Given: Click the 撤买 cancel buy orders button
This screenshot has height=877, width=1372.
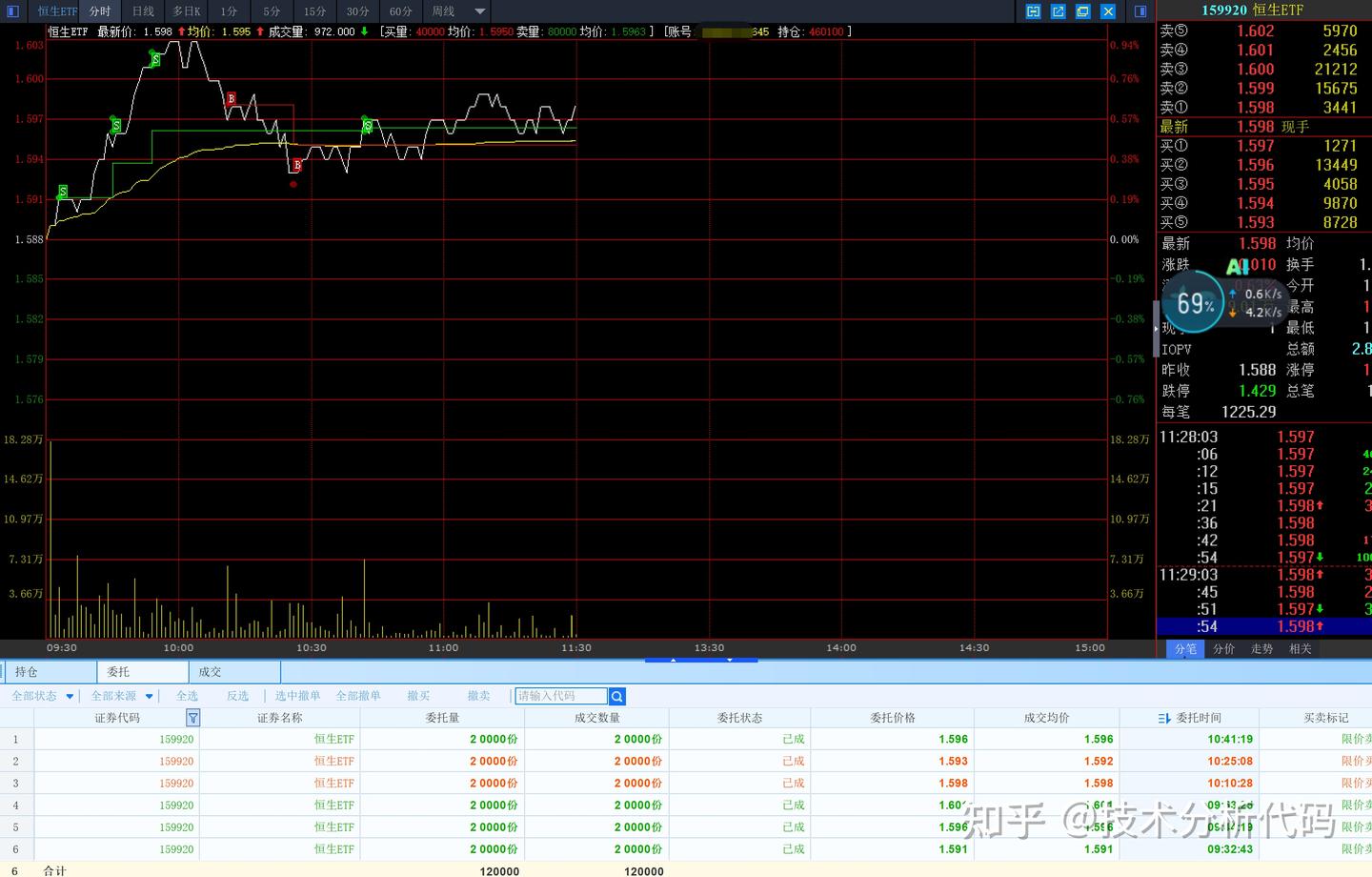Looking at the screenshot, I should coord(418,696).
